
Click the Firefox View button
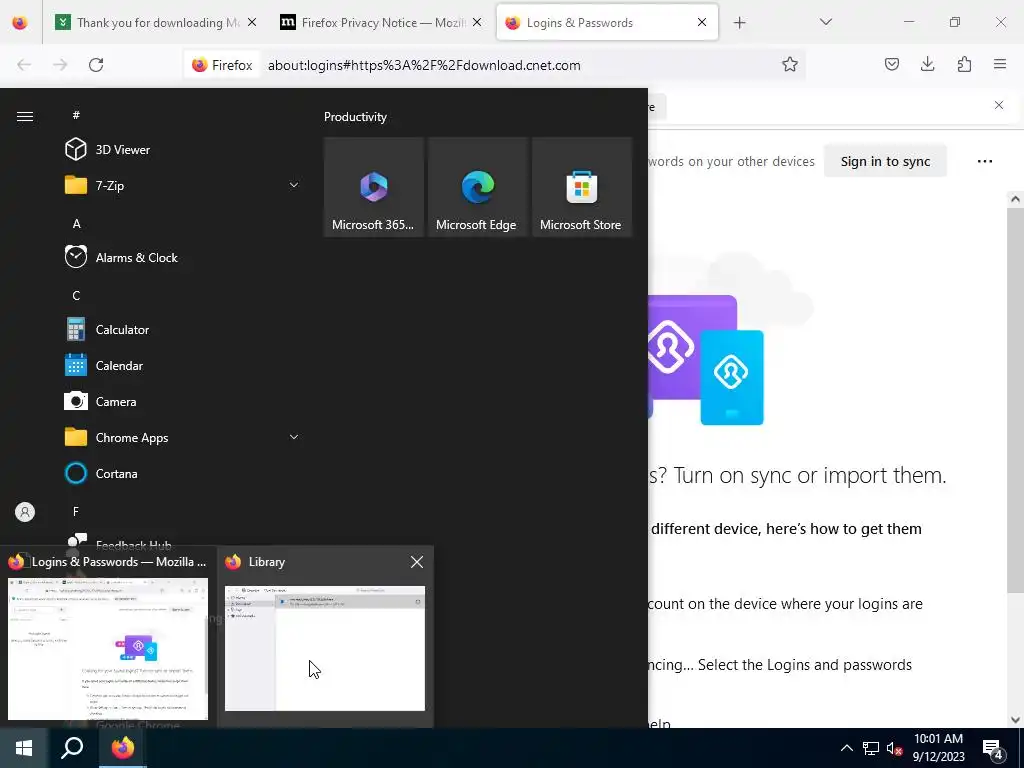[x=20, y=23]
